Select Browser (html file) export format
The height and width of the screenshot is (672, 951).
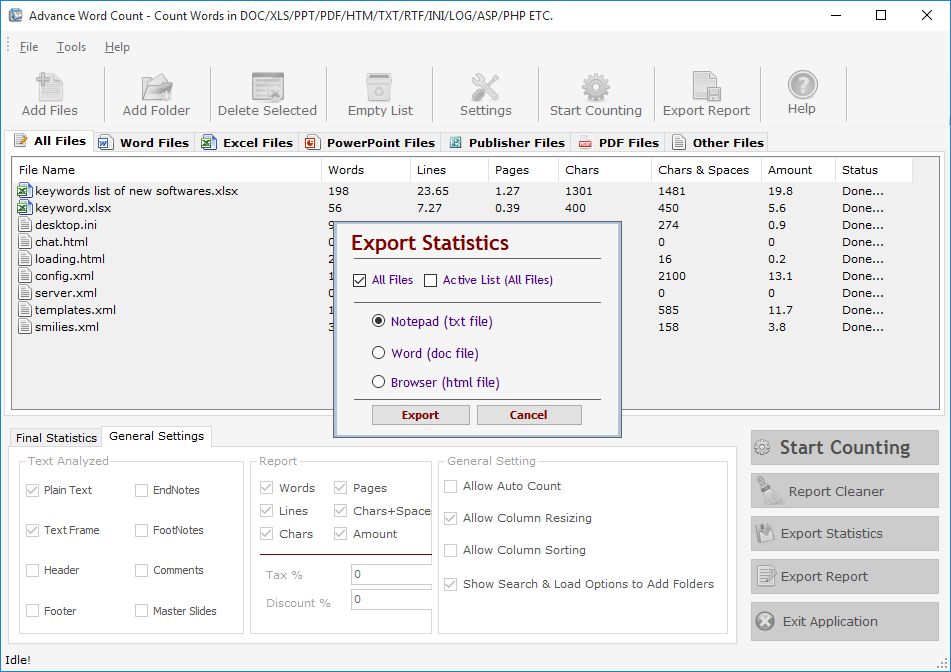click(x=378, y=381)
